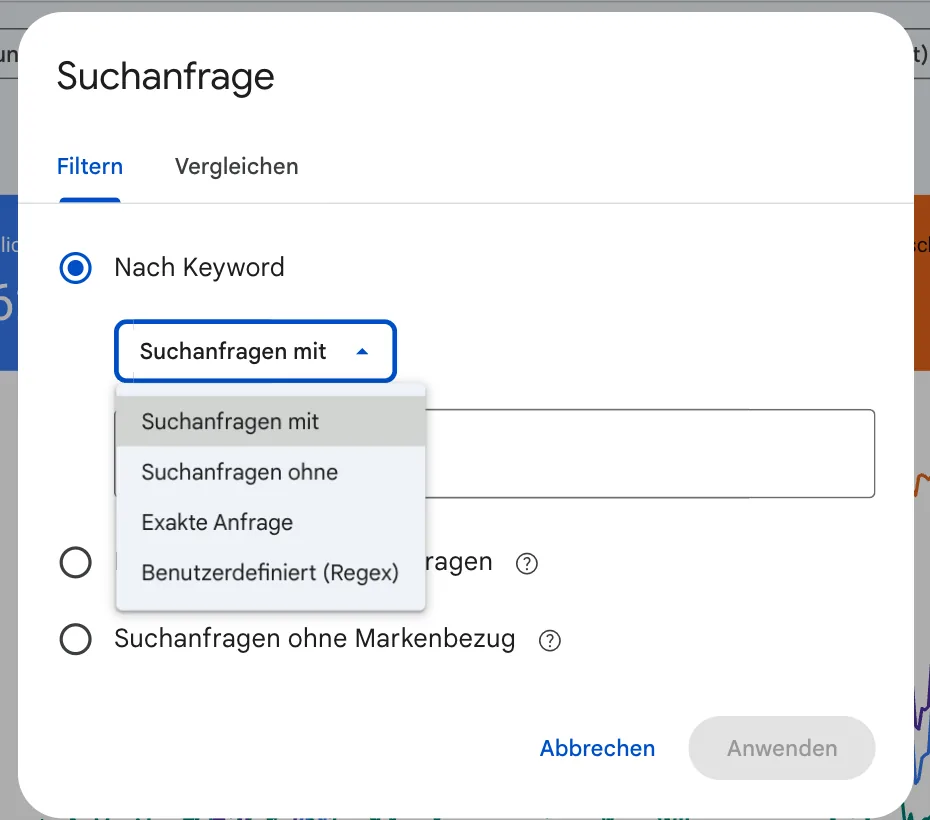This screenshot has height=820, width=930.
Task: Select Suchanfragen ohne Markenbezug radio button
Action: (75, 639)
